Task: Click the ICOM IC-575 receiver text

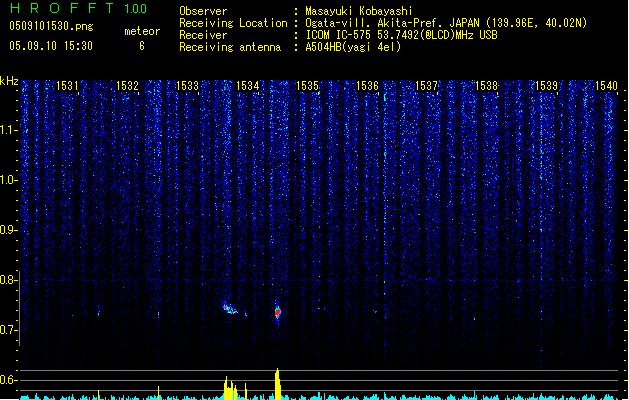Action: click(401, 35)
